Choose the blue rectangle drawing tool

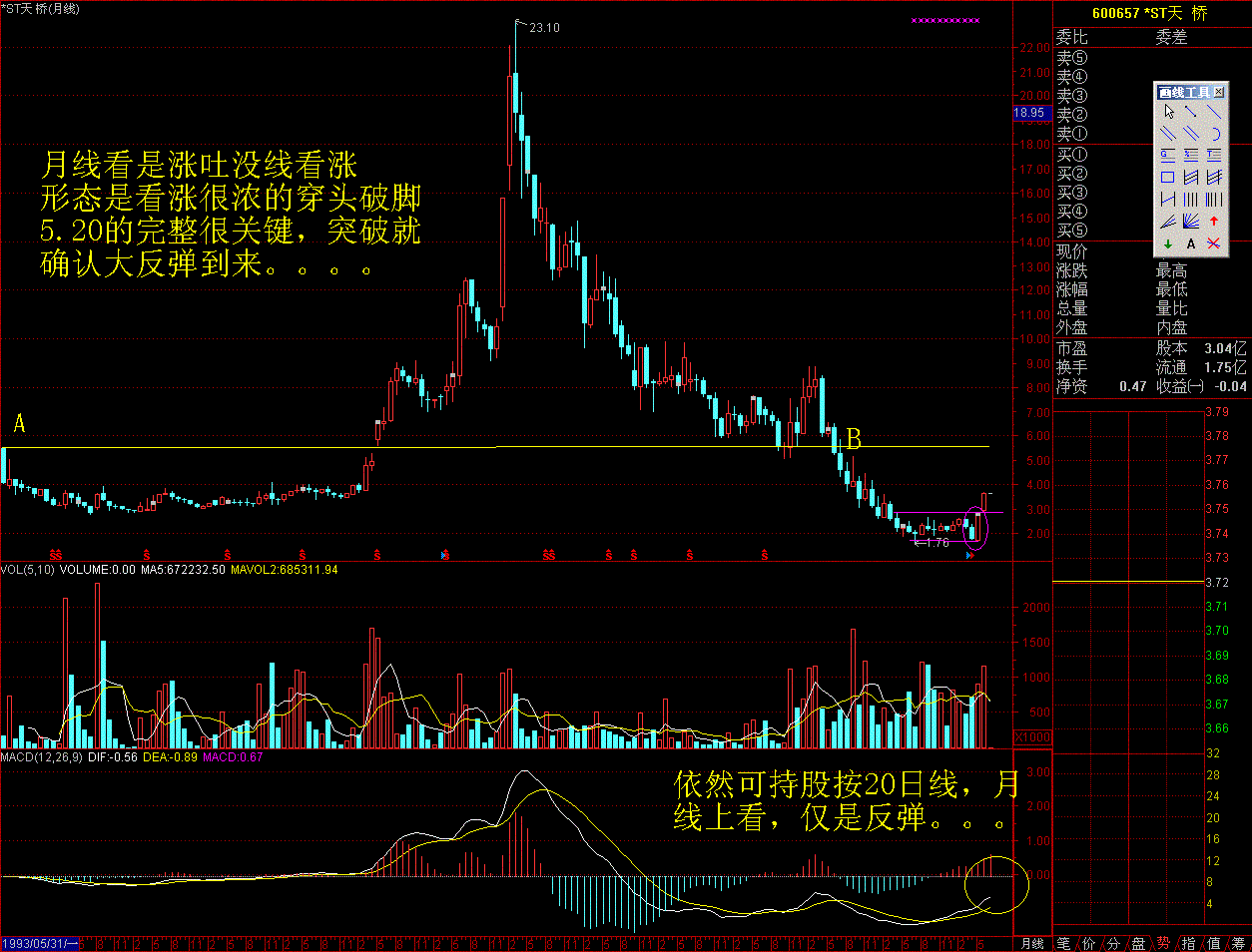point(1168,178)
